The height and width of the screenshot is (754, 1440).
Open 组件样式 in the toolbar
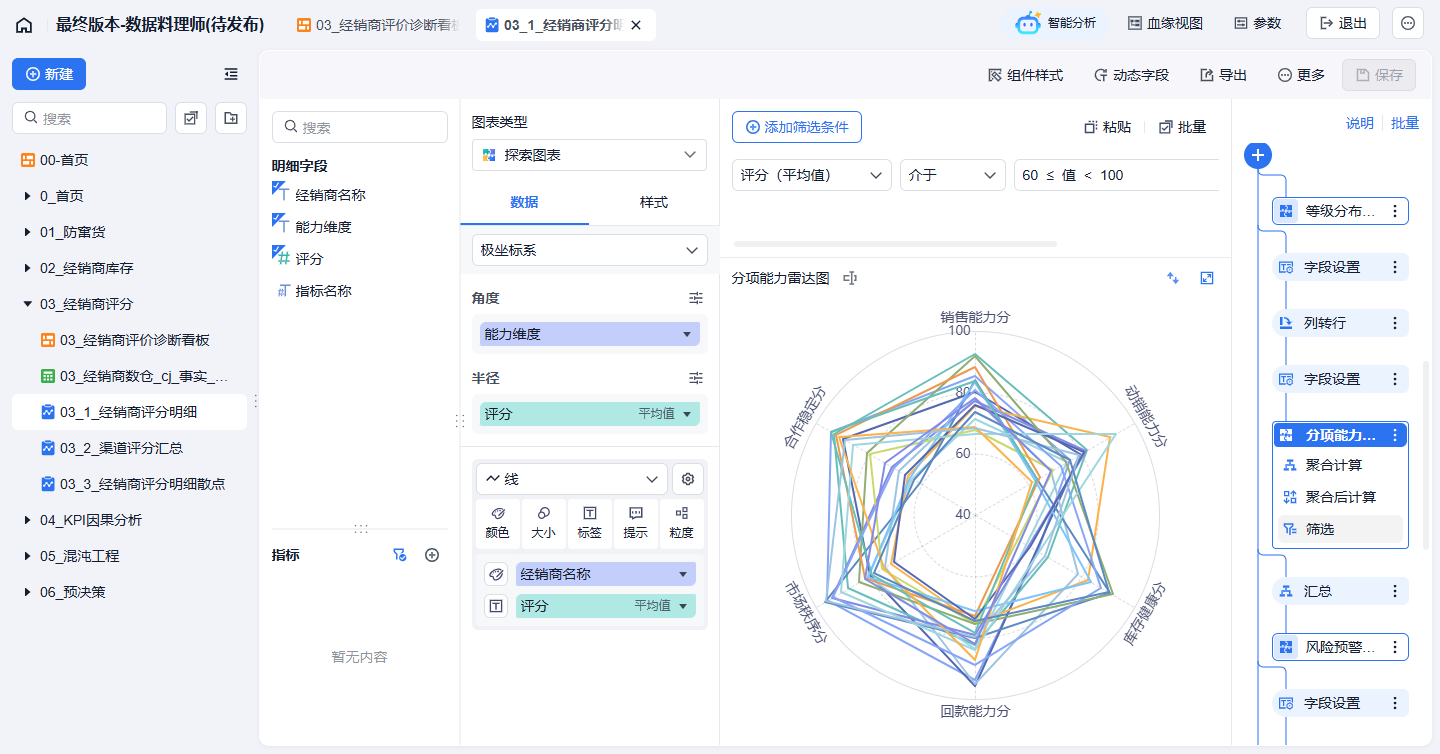[1025, 75]
